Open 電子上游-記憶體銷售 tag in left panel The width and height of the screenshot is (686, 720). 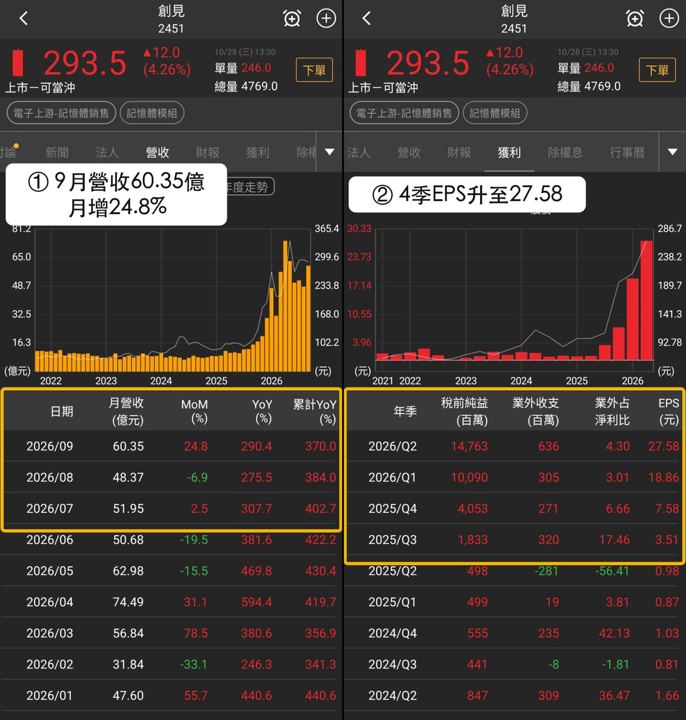(x=61, y=113)
